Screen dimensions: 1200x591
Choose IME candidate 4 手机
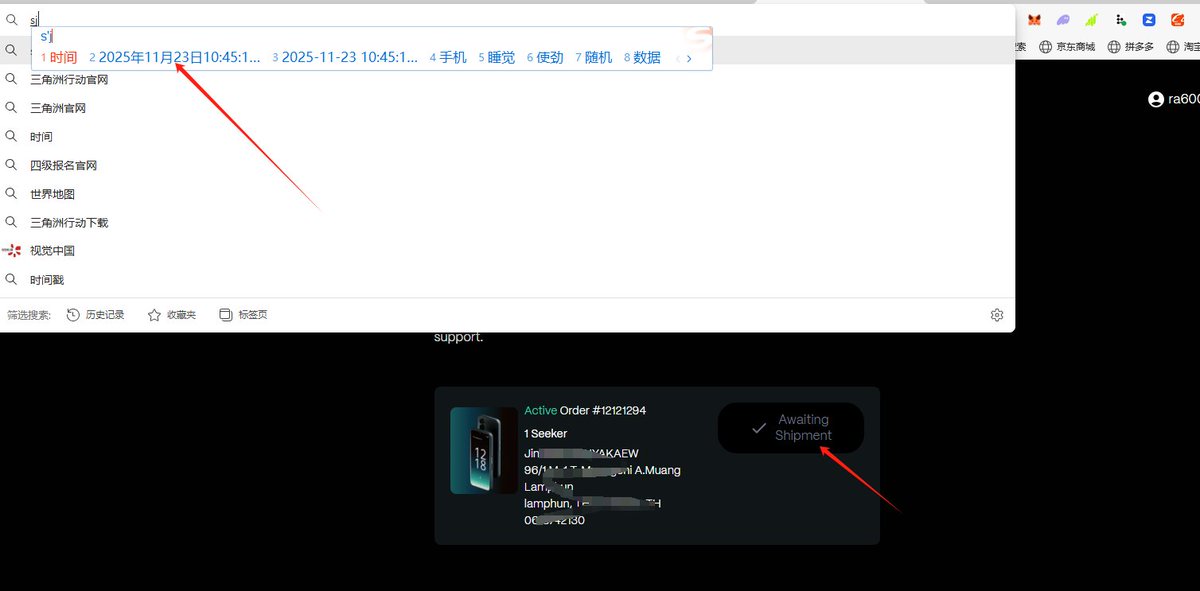[448, 58]
